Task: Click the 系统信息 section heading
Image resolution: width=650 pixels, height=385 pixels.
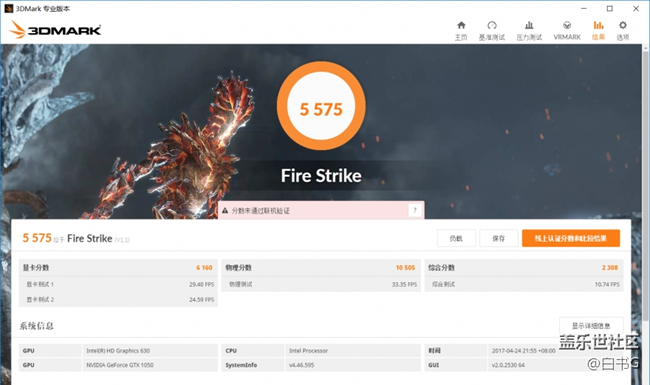Action: (36, 326)
